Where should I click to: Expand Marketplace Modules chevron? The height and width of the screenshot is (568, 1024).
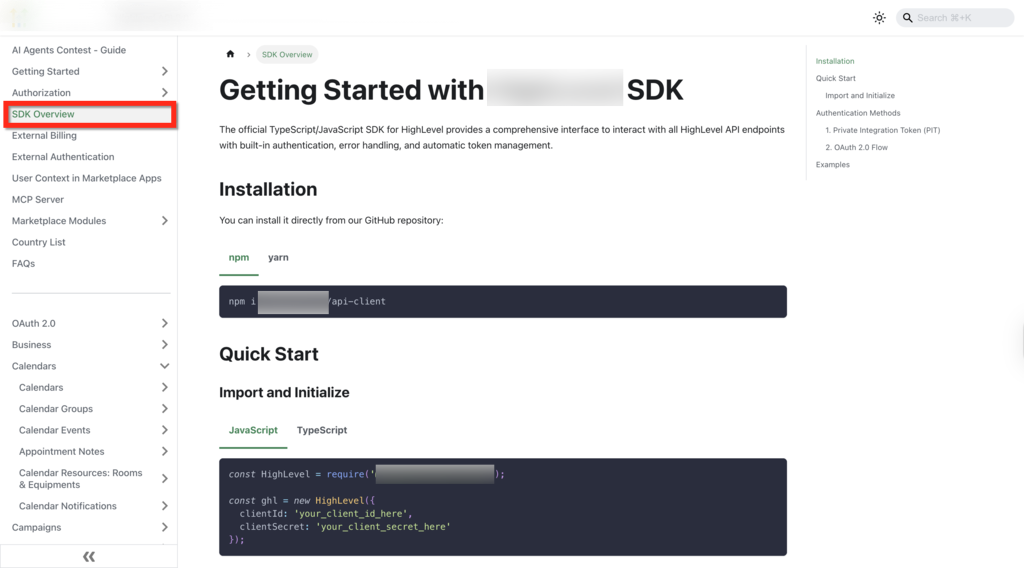click(165, 221)
